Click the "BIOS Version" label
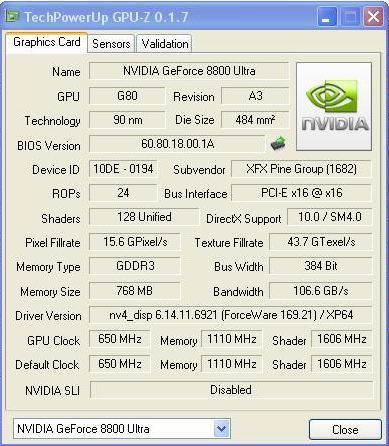Image resolution: width=389 pixels, height=446 pixels. (x=49, y=146)
